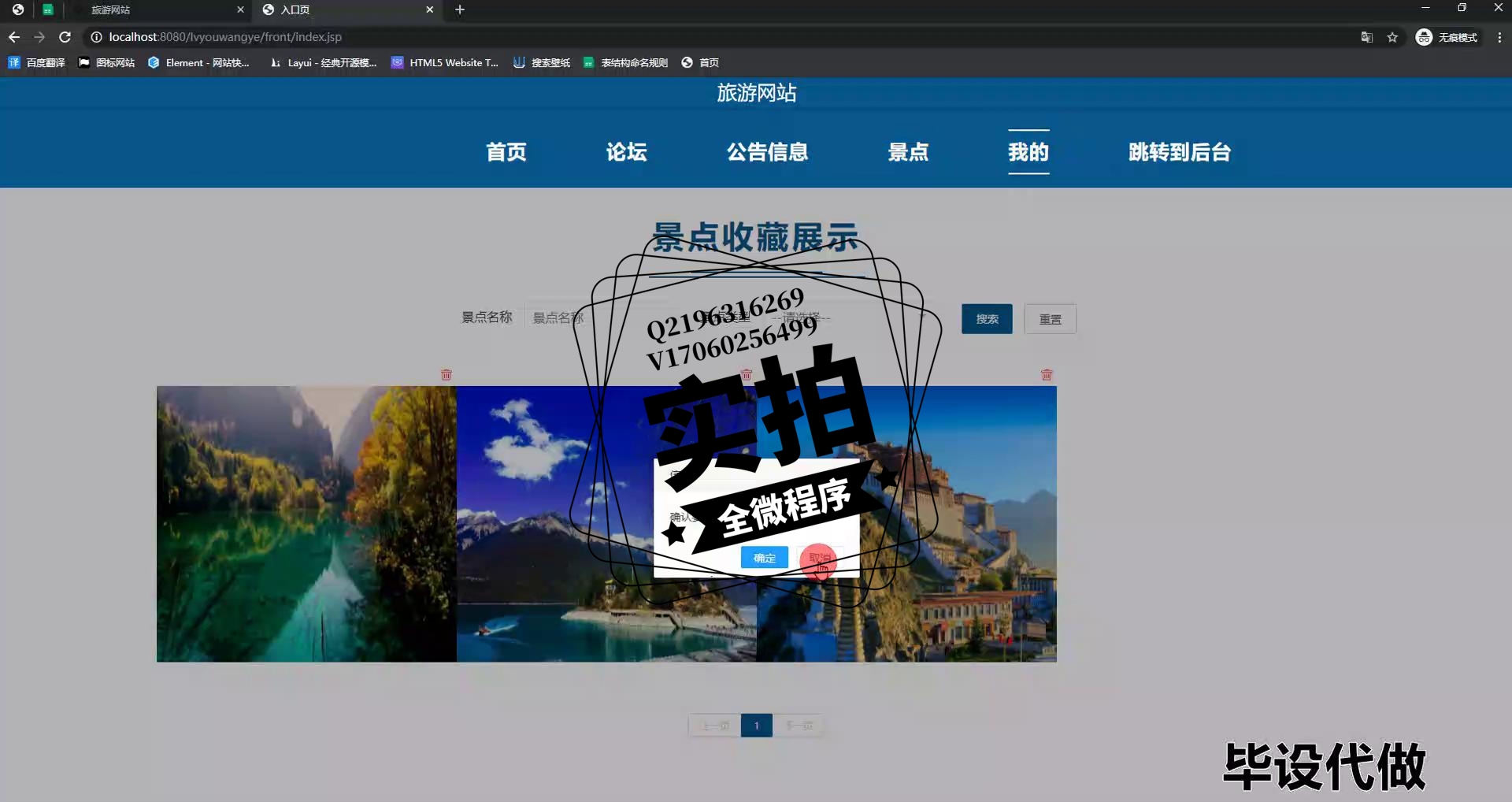This screenshot has width=1512, height=802.
Task: Open the Chrome three-dot menu
Action: point(1499,37)
